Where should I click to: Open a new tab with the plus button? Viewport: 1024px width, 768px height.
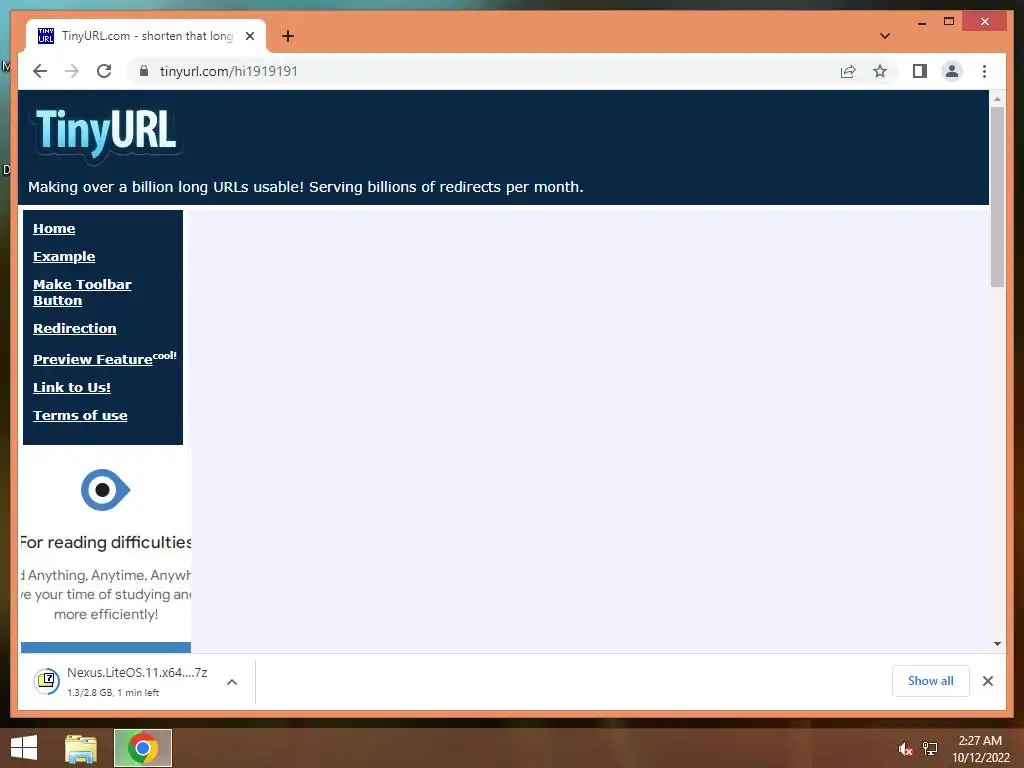tap(288, 36)
